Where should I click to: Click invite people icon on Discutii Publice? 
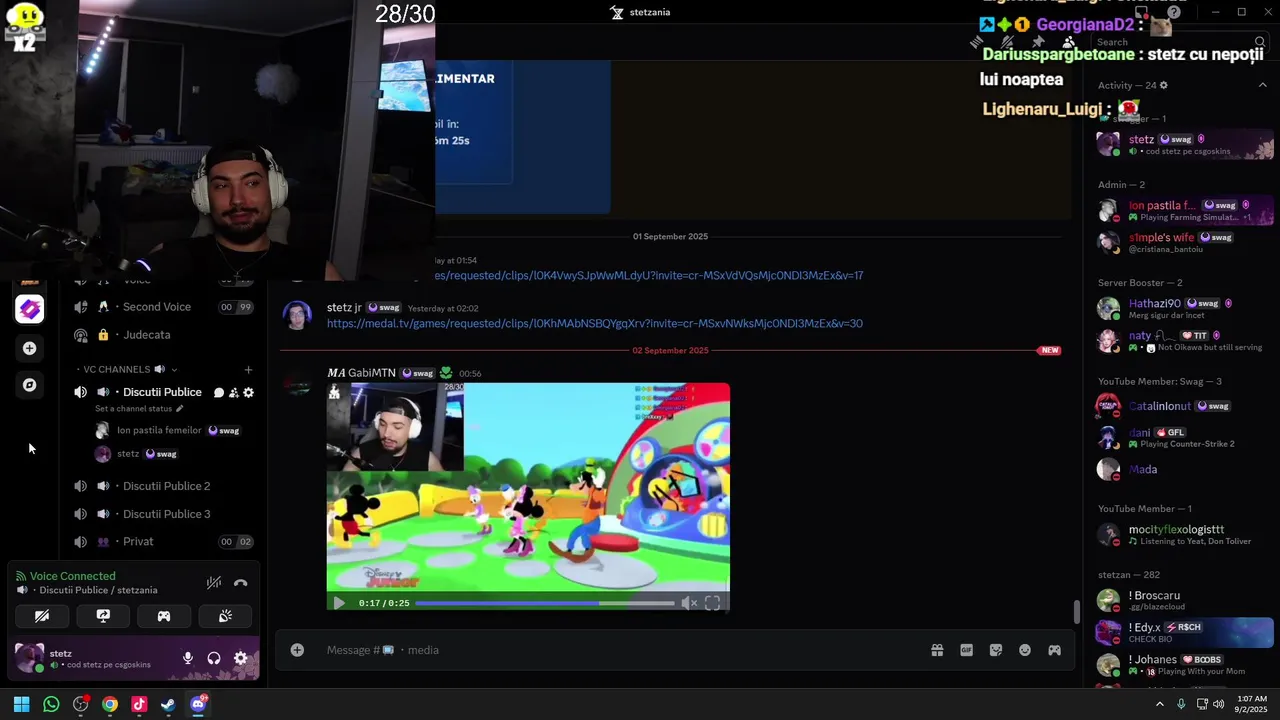click(x=234, y=393)
